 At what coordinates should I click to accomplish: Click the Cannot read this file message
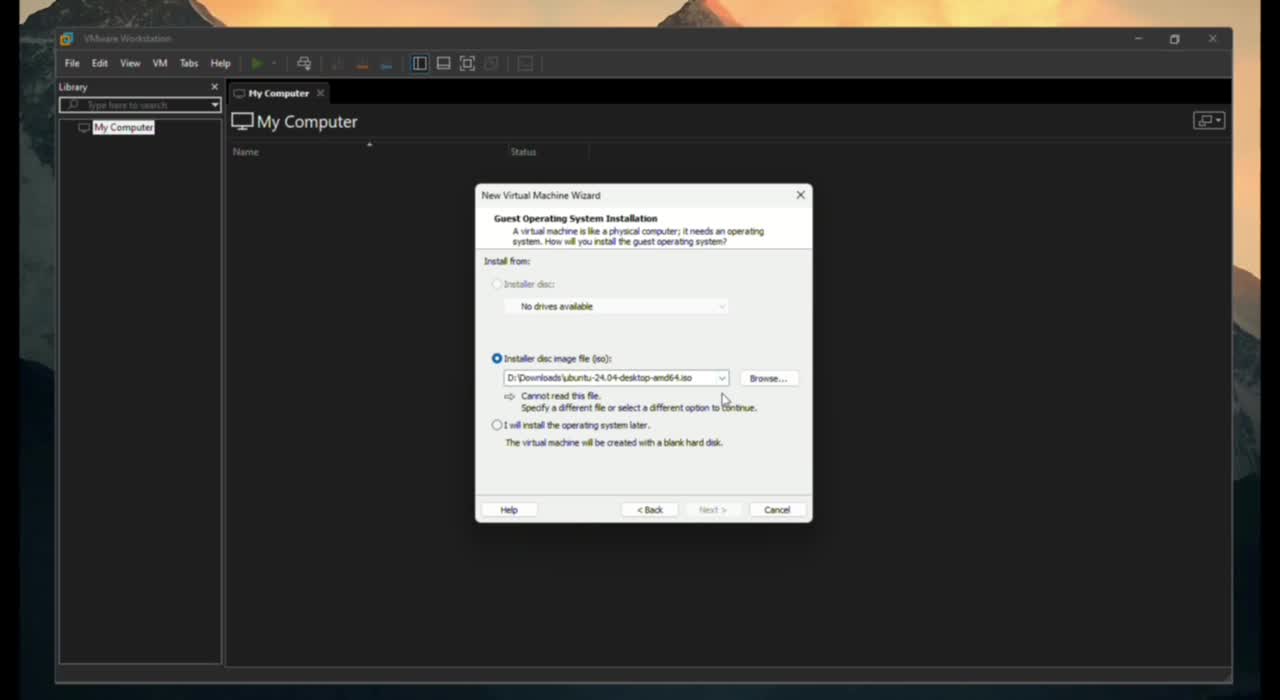[x=561, y=396]
